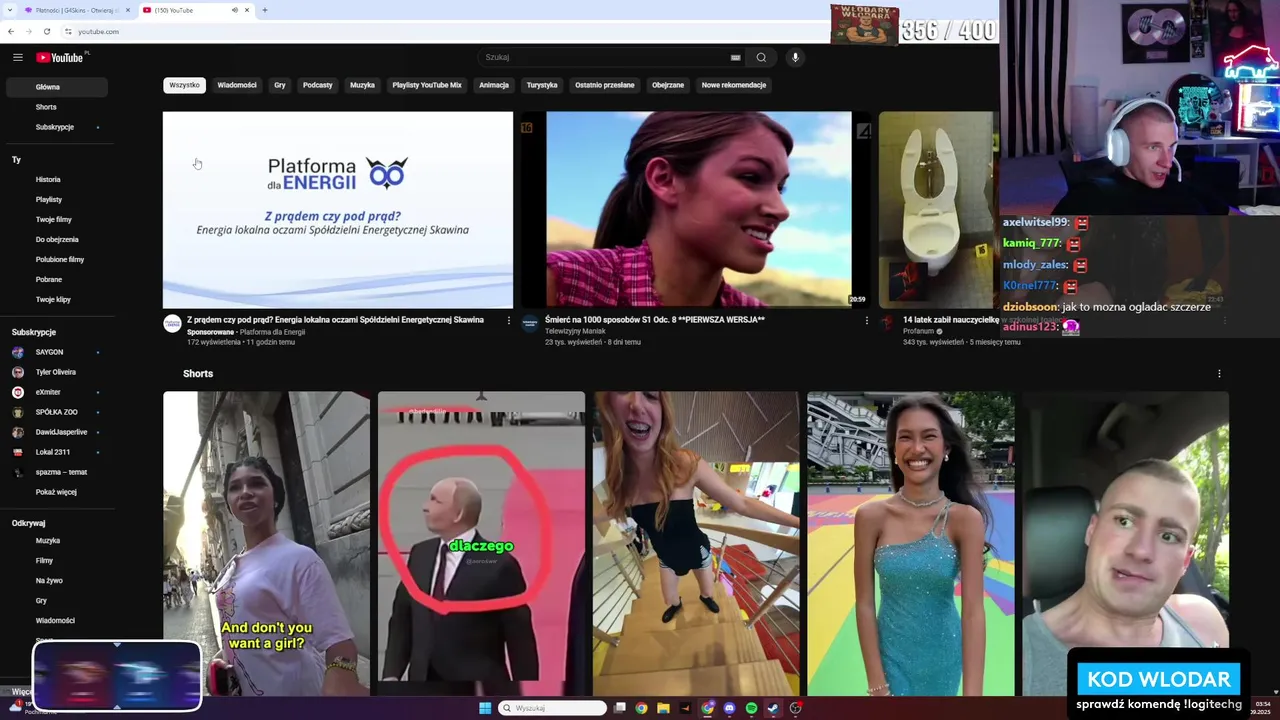This screenshot has width=1280, height=720.
Task: Open Discord from the taskbar
Action: coord(729,708)
